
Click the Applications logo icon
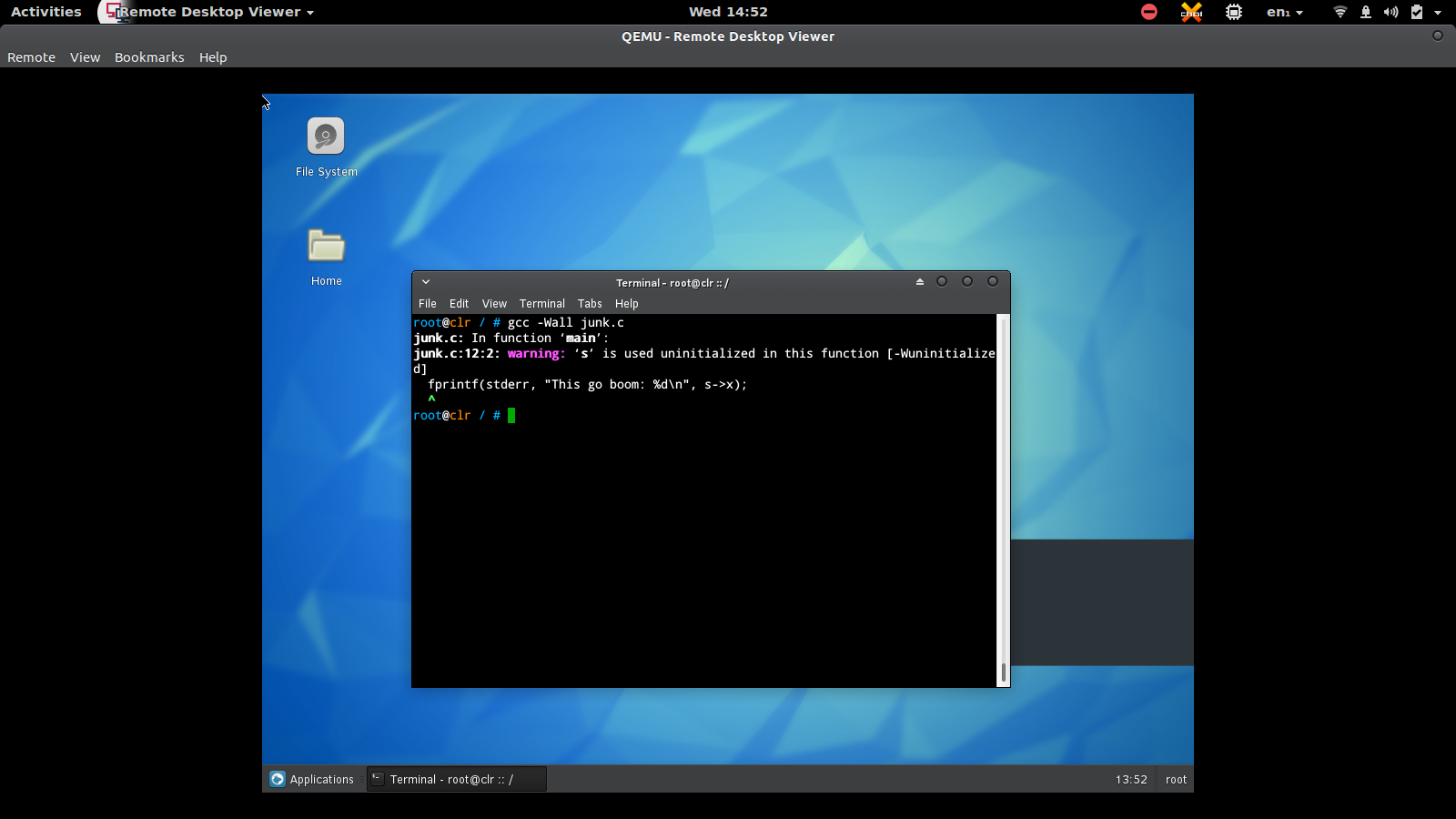tap(278, 779)
